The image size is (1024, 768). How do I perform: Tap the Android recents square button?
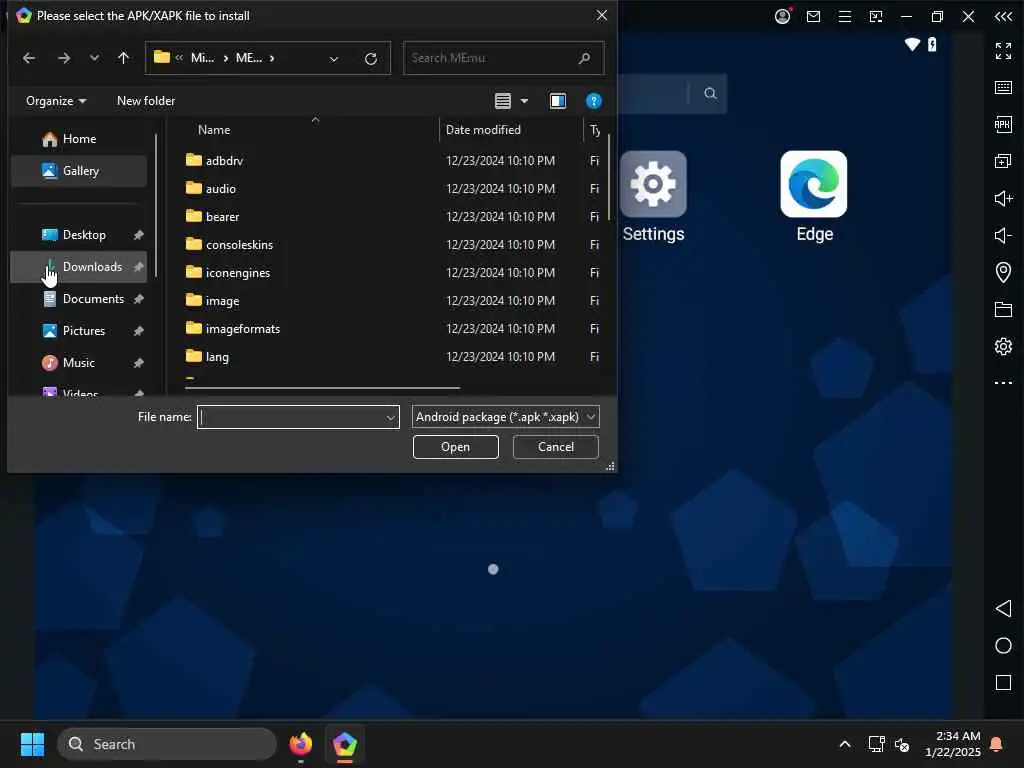(1003, 683)
